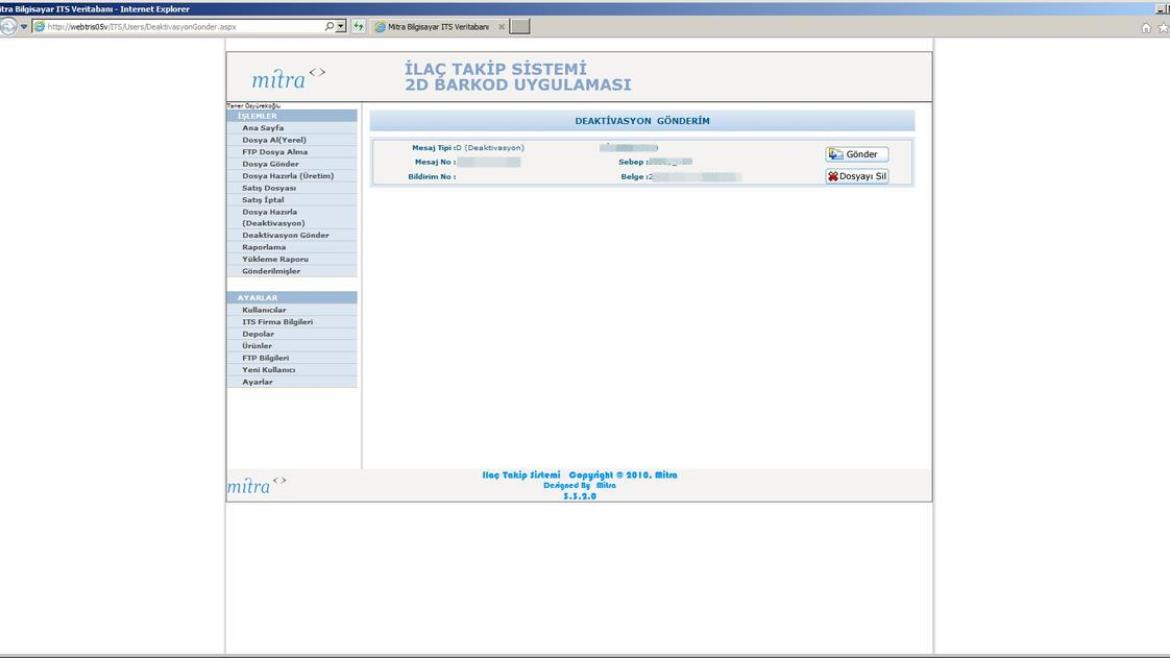Click the browser back button
The width and height of the screenshot is (1170, 658).
pos(8,26)
